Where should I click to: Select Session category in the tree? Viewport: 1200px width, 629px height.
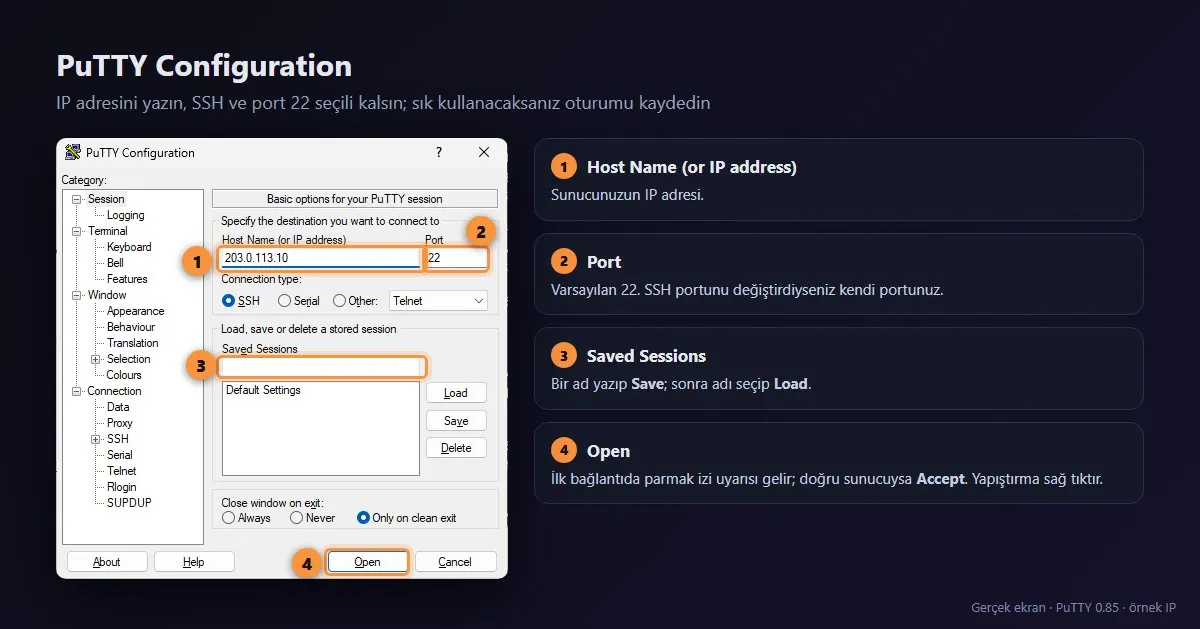(x=106, y=199)
